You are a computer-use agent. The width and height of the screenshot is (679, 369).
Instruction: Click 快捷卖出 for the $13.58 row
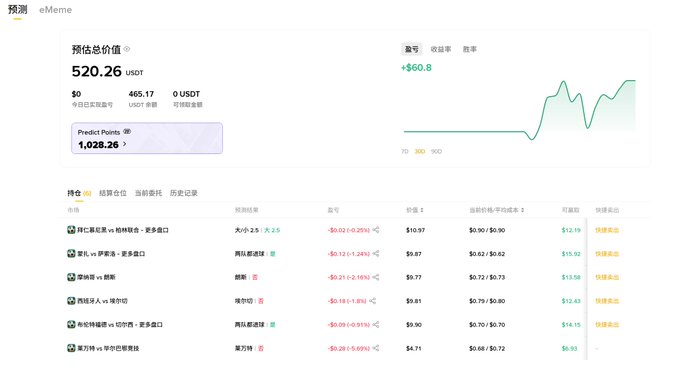[607, 277]
